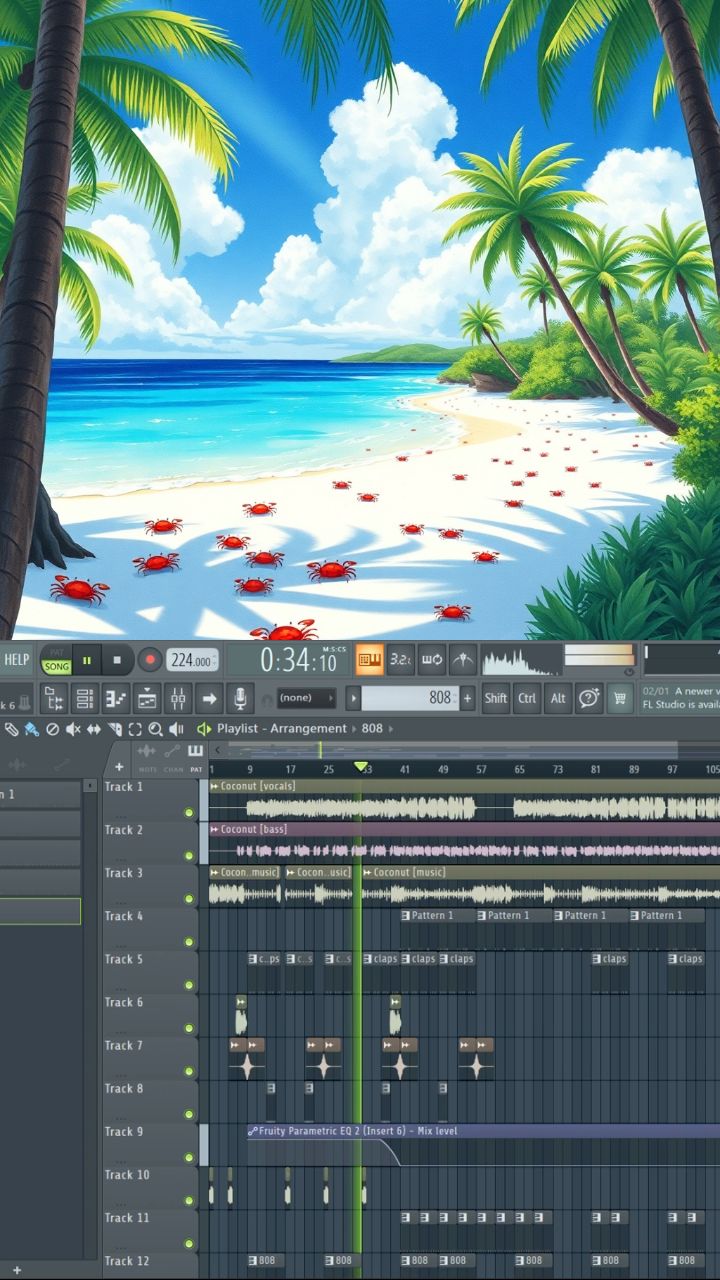720x1280 pixels.
Task: Adjust the 224 tempo field
Action: tap(190, 661)
